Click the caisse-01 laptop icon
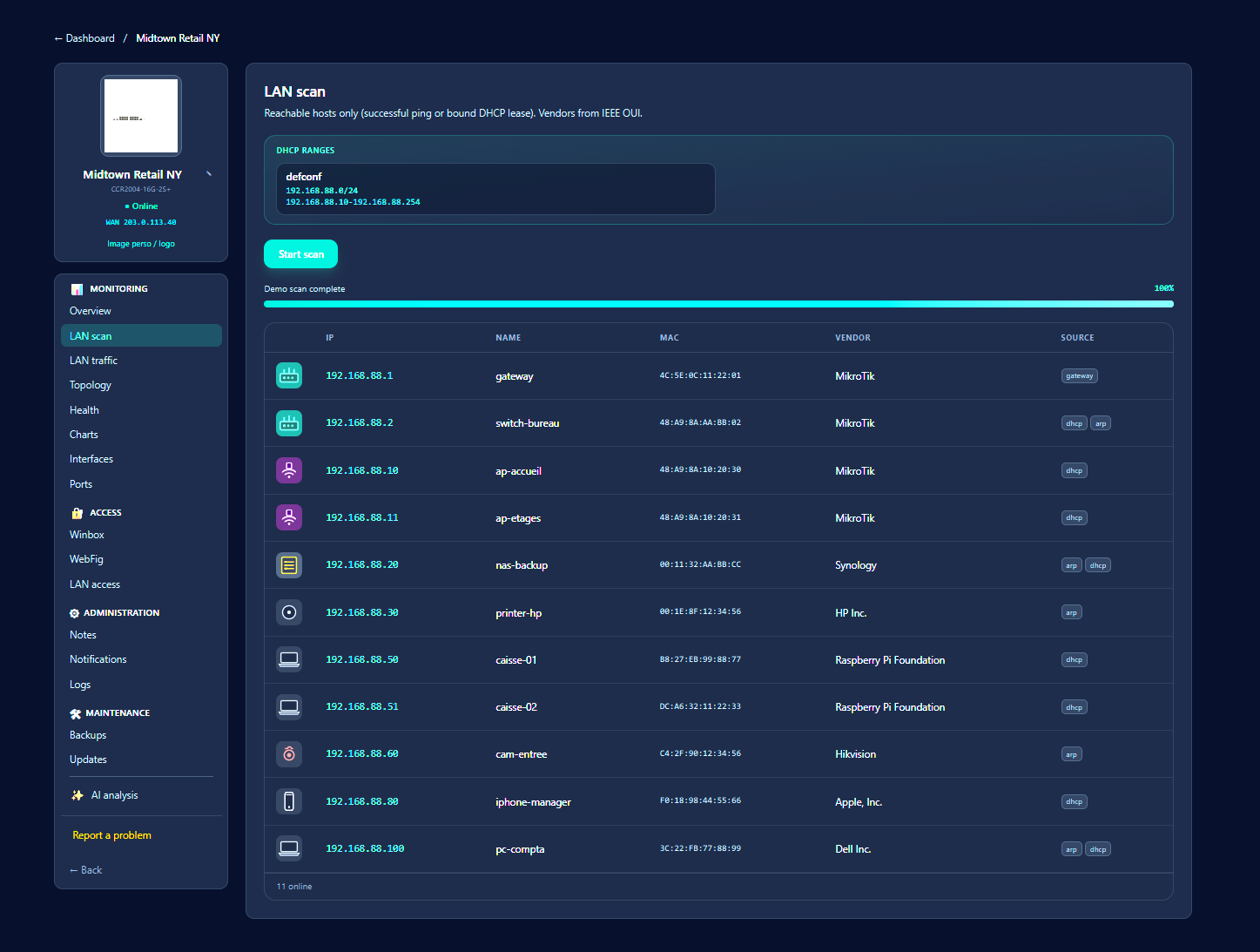This screenshot has height=952, width=1260. click(x=289, y=659)
